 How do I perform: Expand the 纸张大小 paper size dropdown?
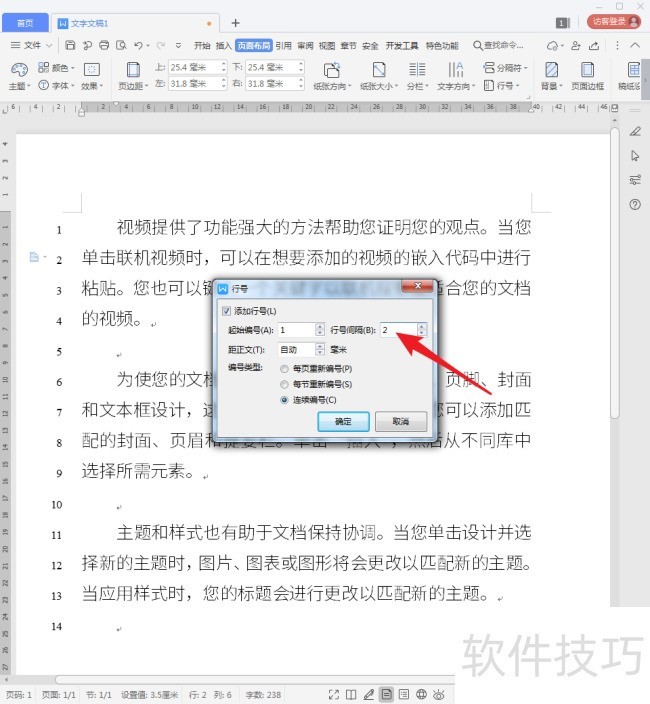pyautogui.click(x=379, y=86)
